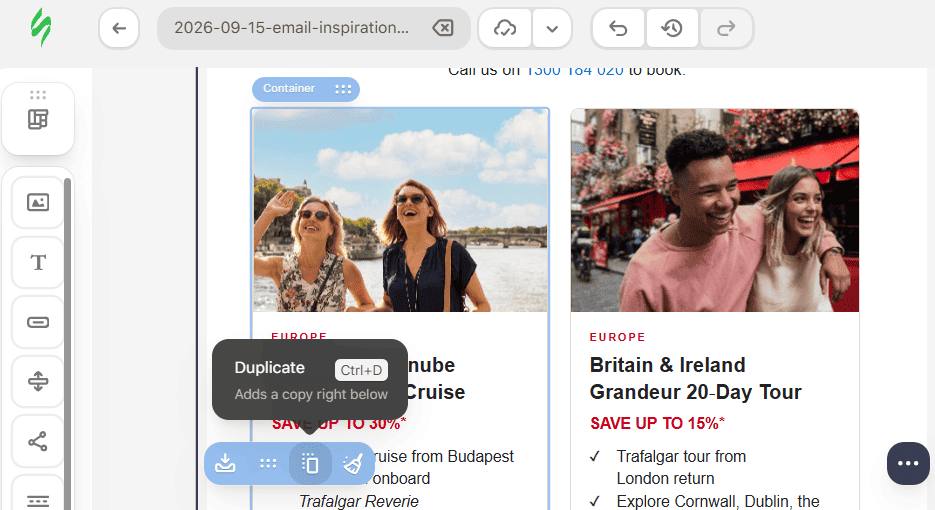Select the couple in Ireland street photo
Screen dimensions: 935x510
click(x=714, y=211)
